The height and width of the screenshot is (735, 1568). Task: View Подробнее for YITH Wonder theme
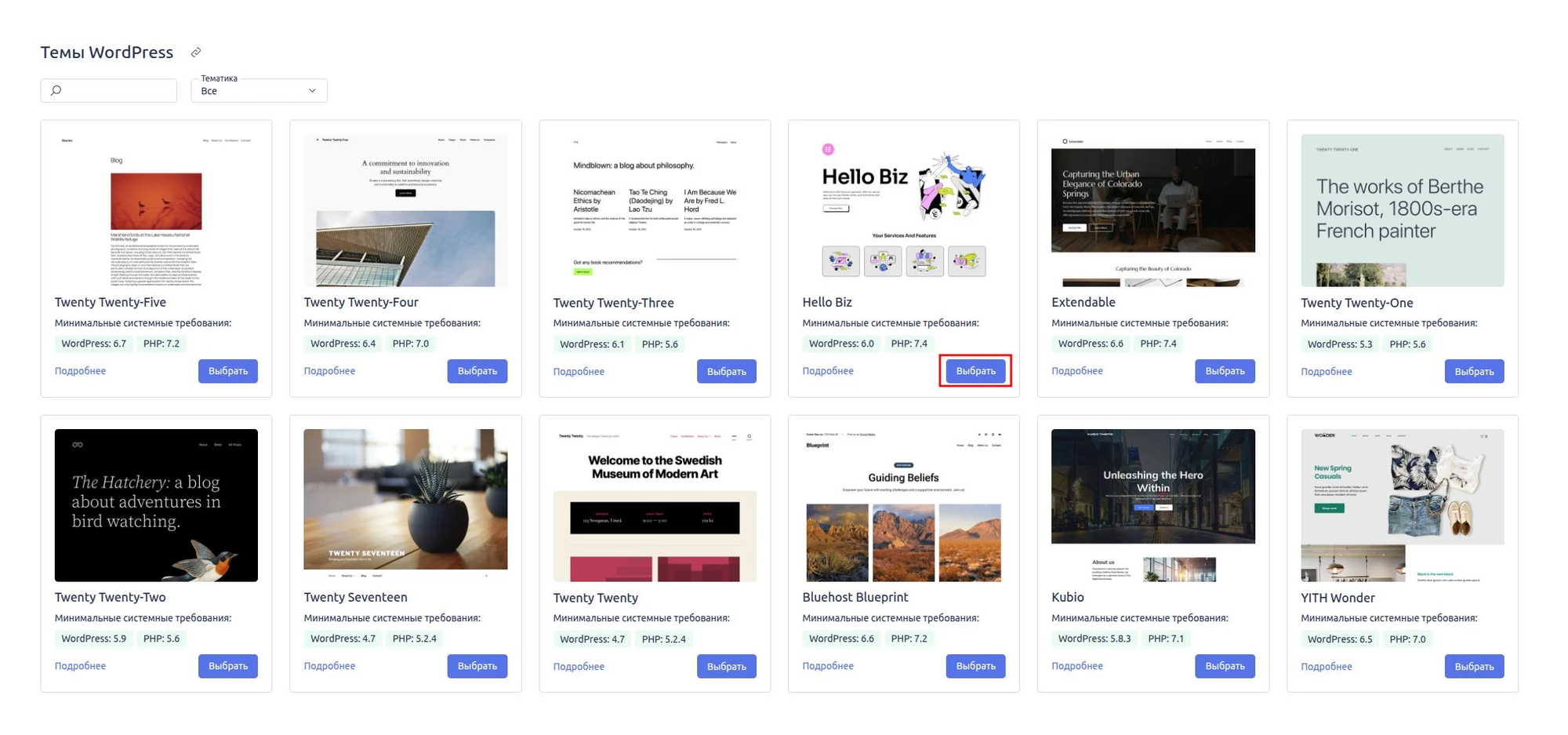[x=1326, y=667]
